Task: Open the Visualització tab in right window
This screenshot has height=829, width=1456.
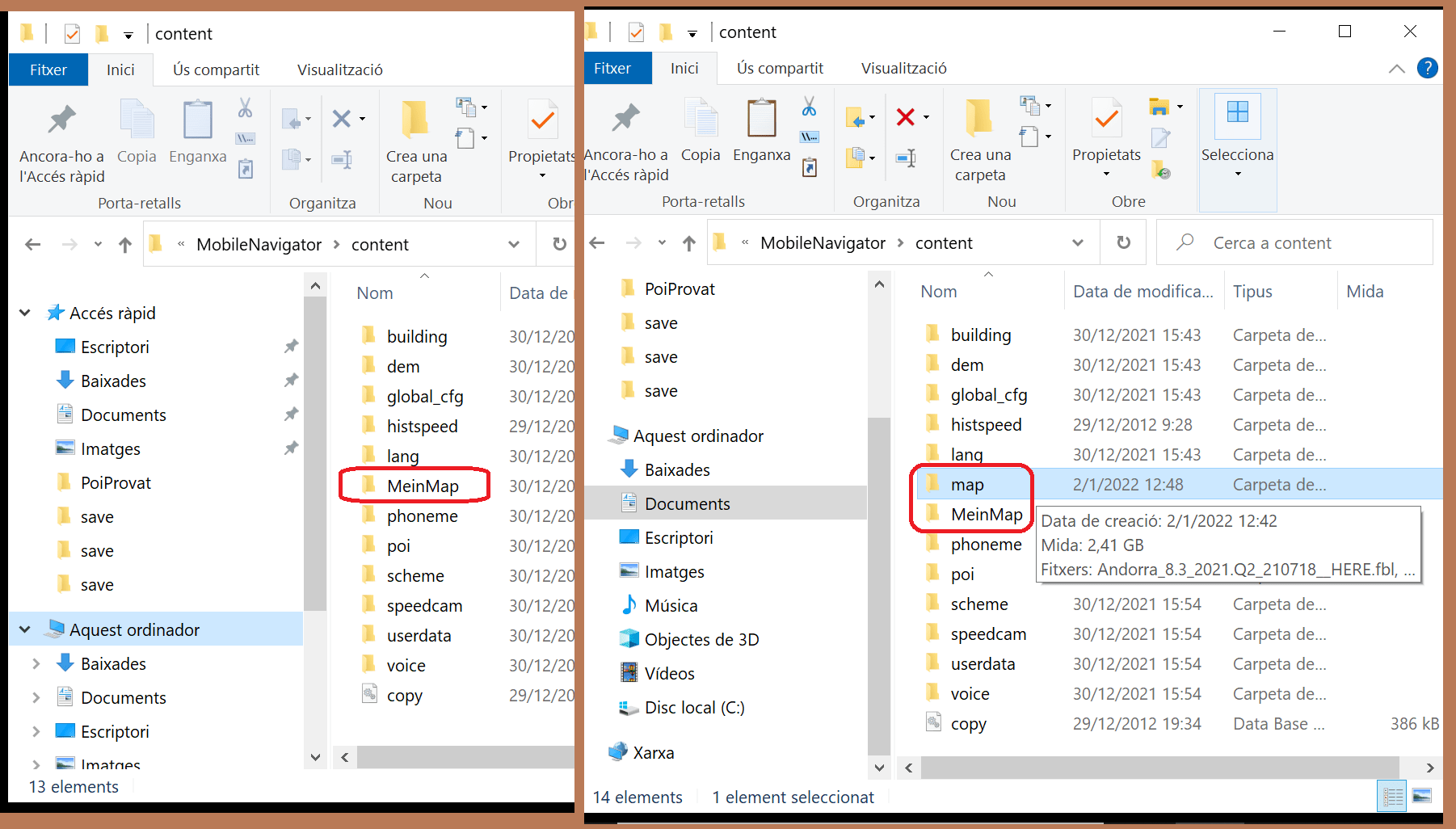Action: 903,69
